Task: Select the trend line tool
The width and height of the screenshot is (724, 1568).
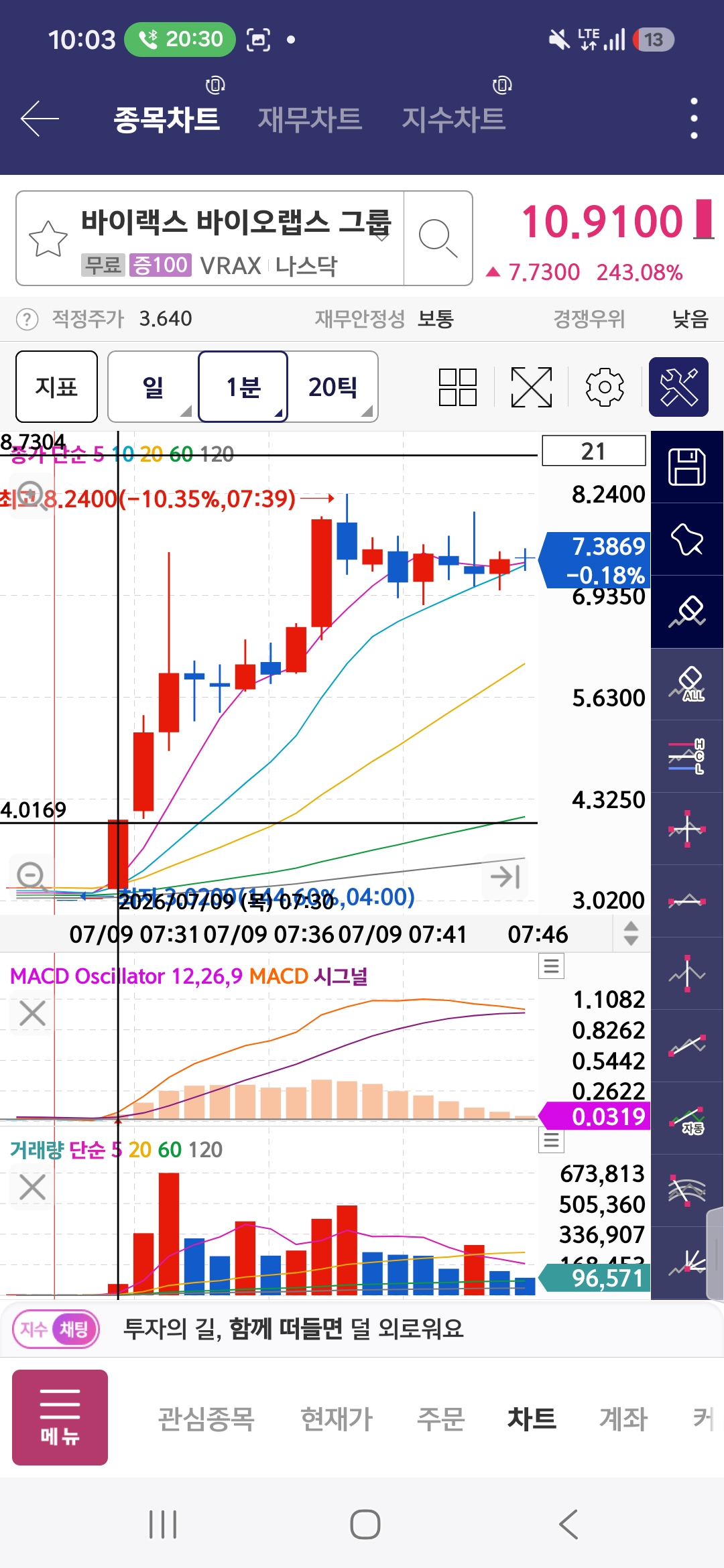Action: 687,1046
